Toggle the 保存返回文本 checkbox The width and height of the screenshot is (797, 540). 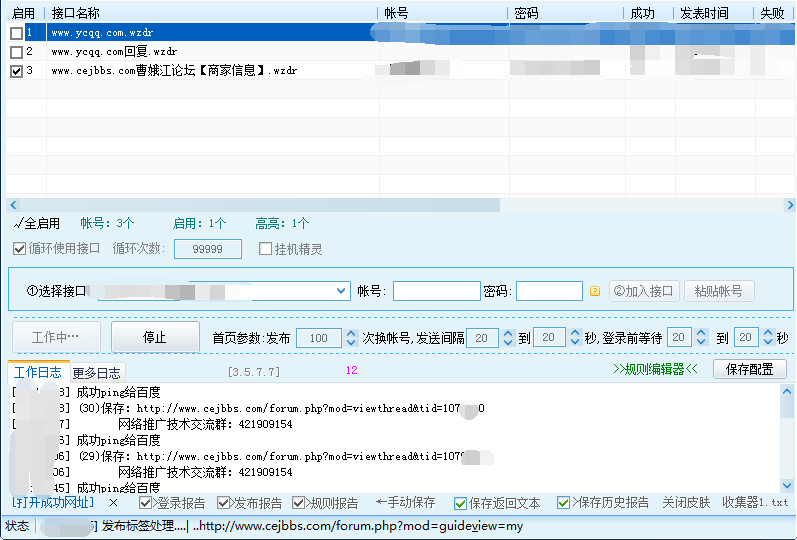click(460, 503)
